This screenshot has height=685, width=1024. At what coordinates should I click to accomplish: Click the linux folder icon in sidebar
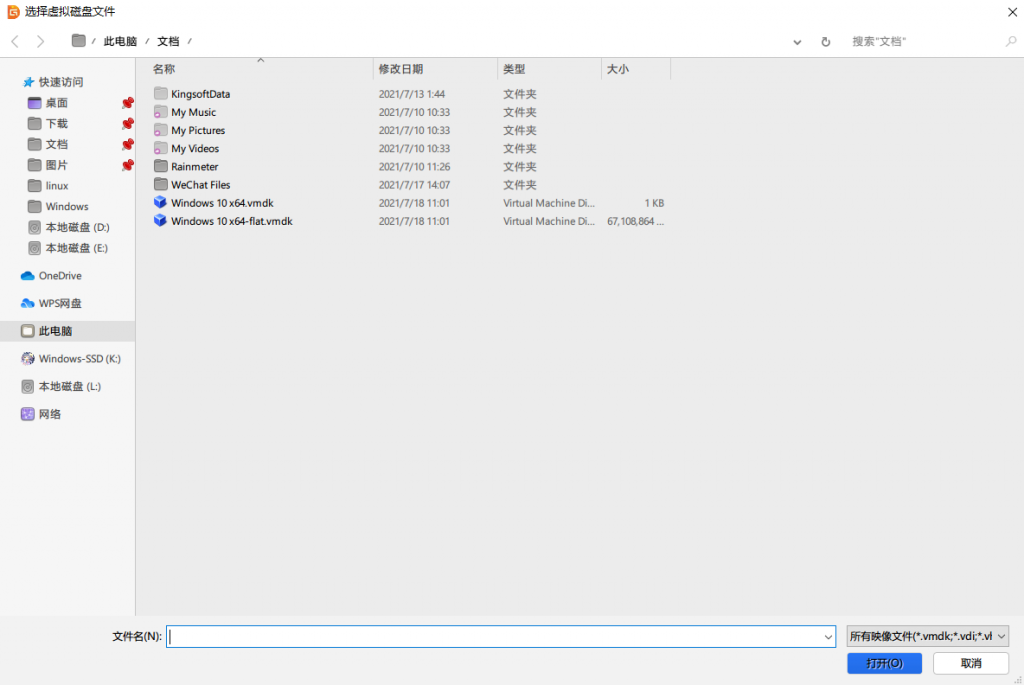pyautogui.click(x=35, y=186)
